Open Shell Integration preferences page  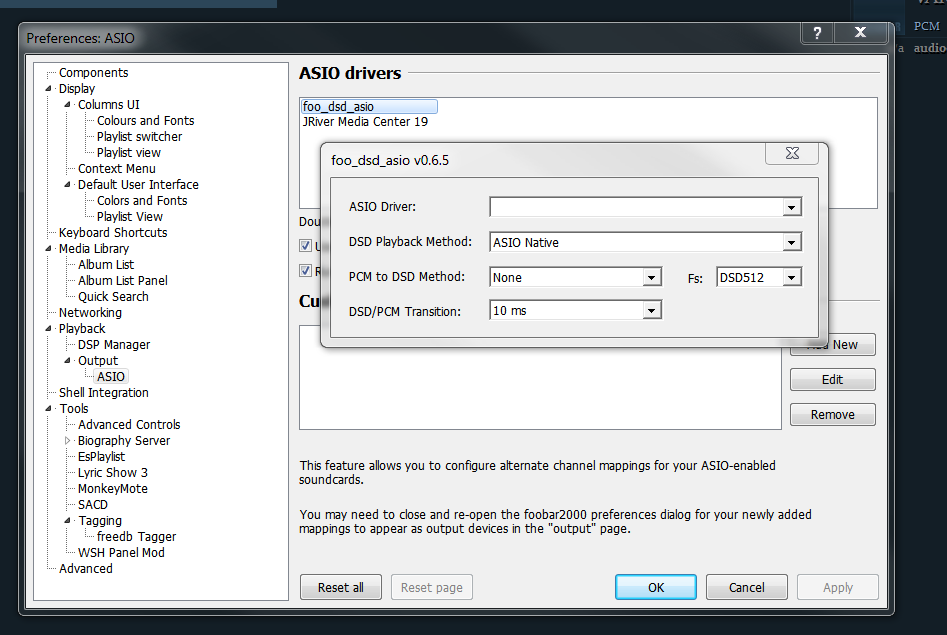tap(103, 393)
